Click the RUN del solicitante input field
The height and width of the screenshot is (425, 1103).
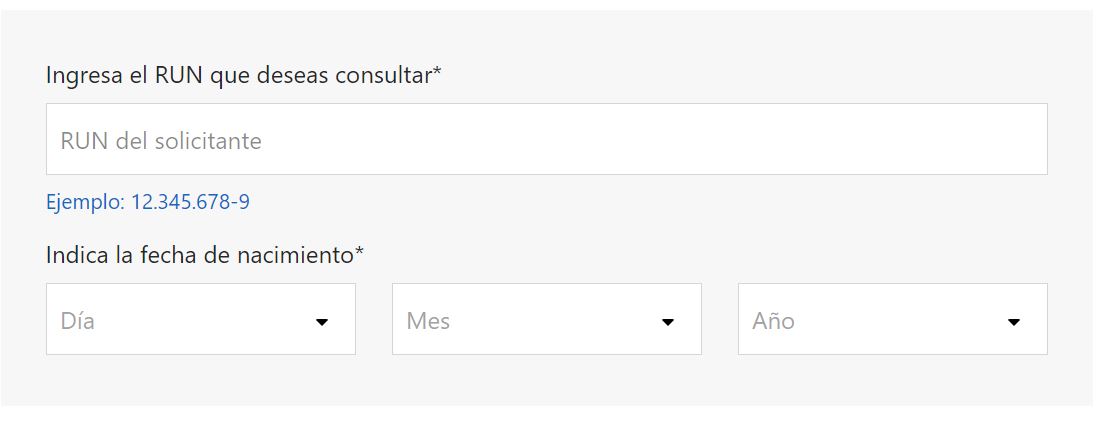coord(546,140)
